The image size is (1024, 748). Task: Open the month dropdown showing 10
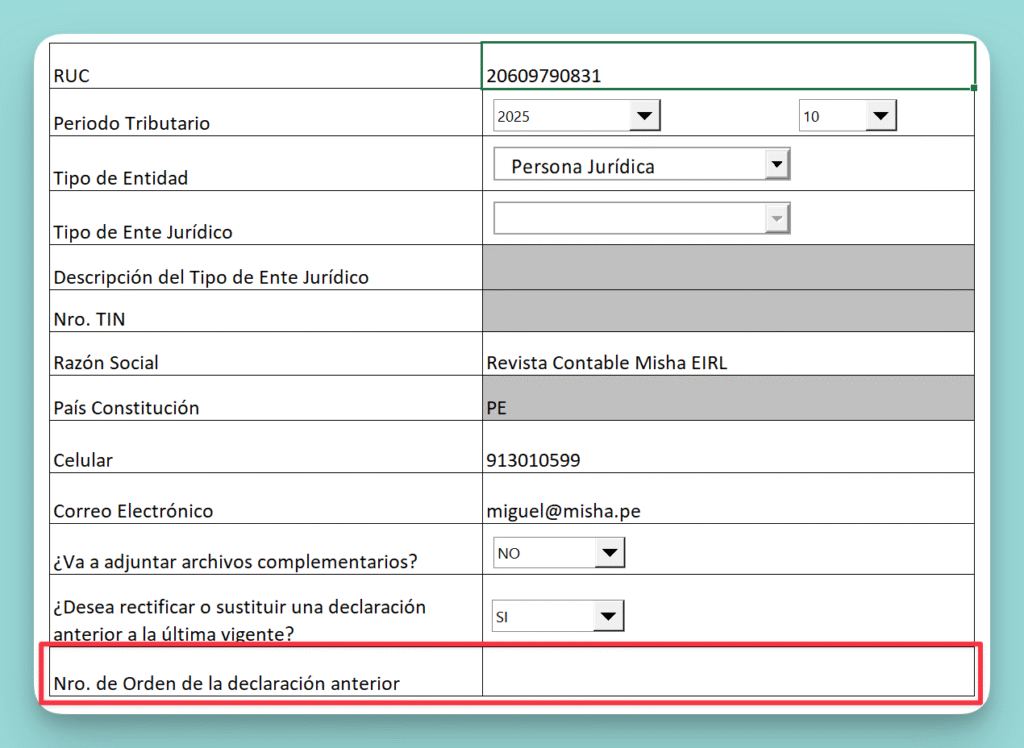tap(880, 117)
